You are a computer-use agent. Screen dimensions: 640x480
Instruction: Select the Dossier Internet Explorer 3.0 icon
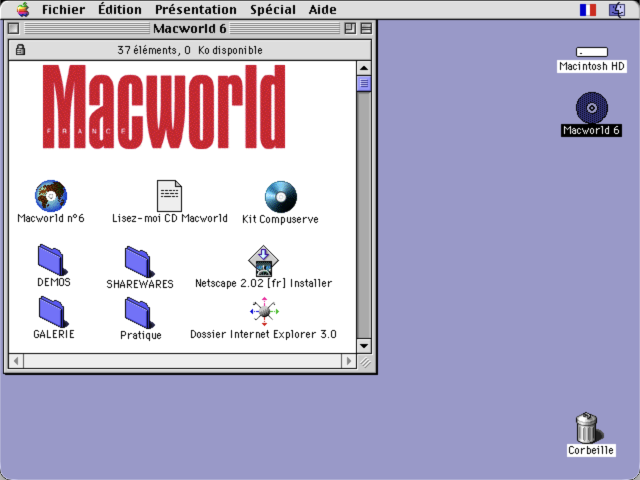(264, 312)
